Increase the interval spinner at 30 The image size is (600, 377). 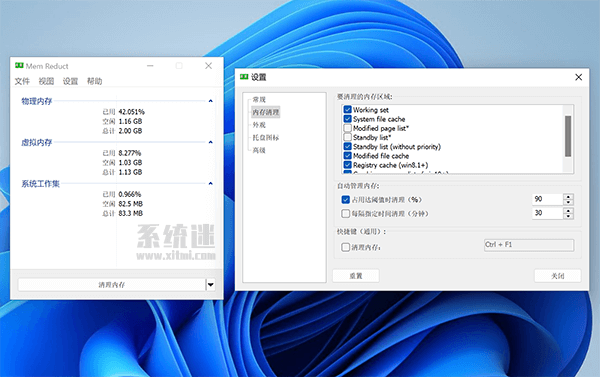click(x=568, y=210)
